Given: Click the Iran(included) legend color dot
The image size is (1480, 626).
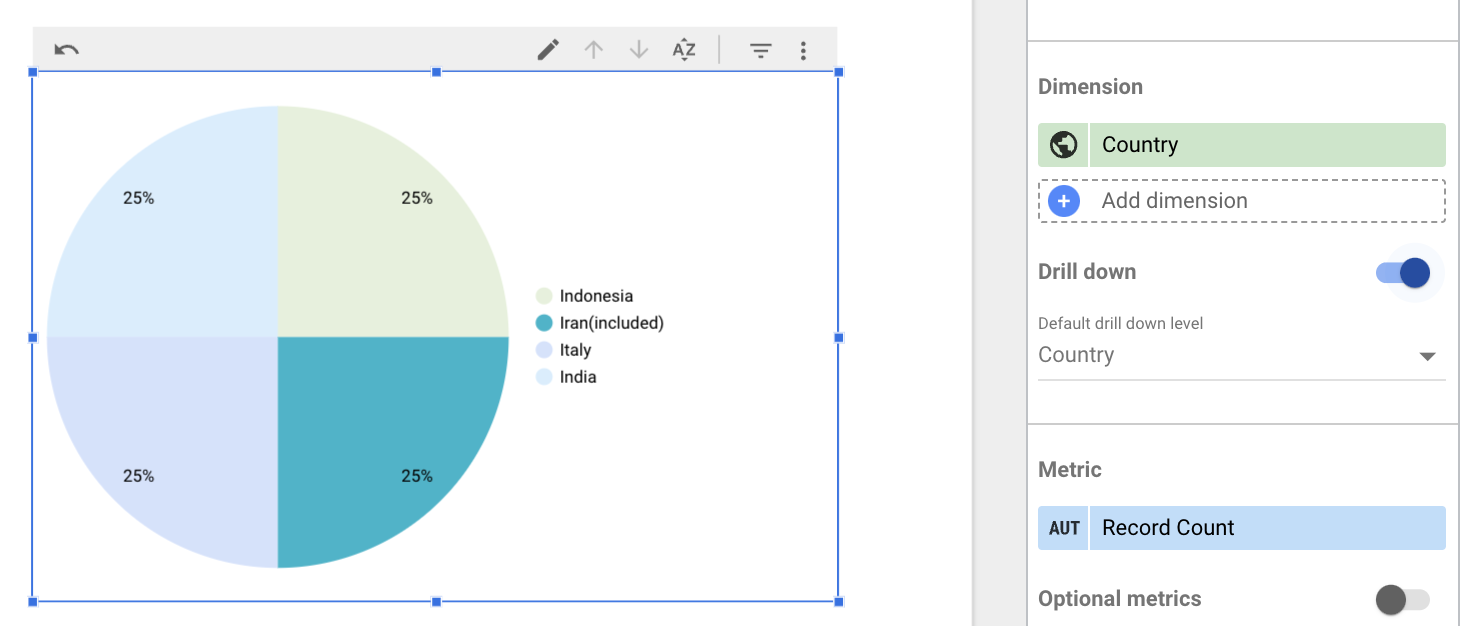Looking at the screenshot, I should pos(544,323).
